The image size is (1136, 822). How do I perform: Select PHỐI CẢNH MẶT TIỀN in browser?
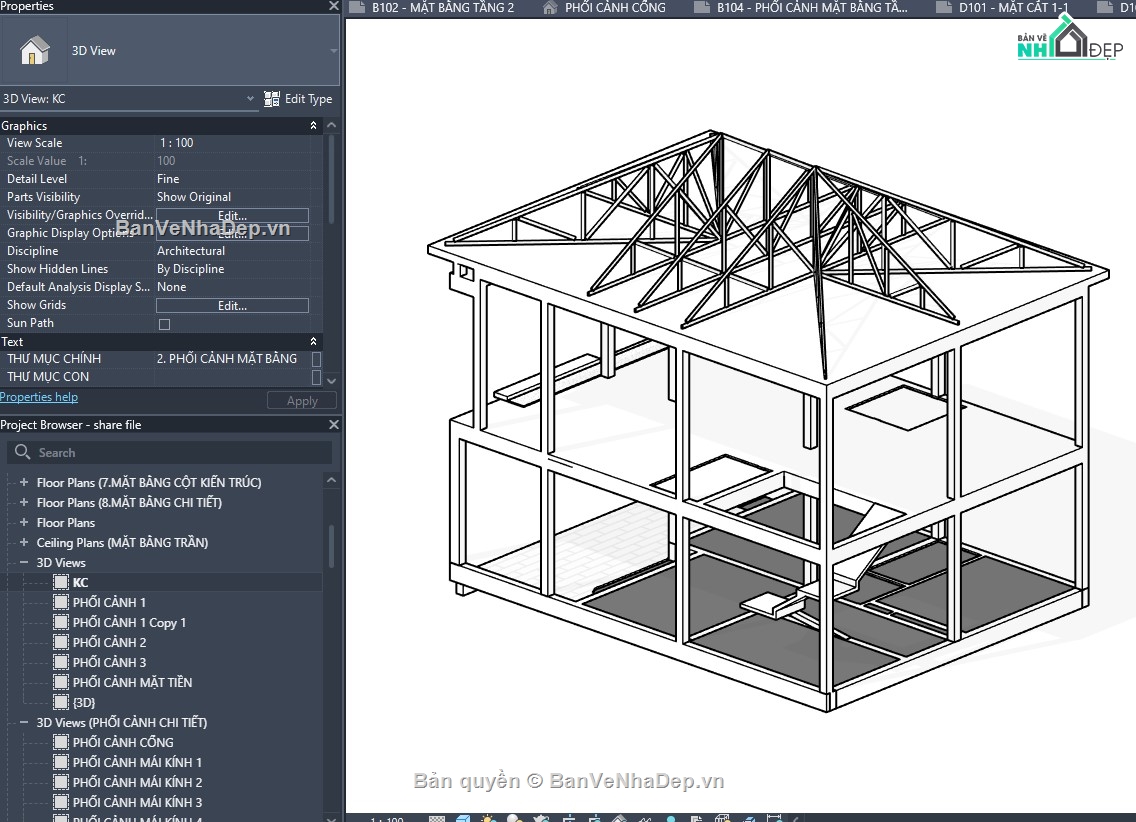[132, 682]
